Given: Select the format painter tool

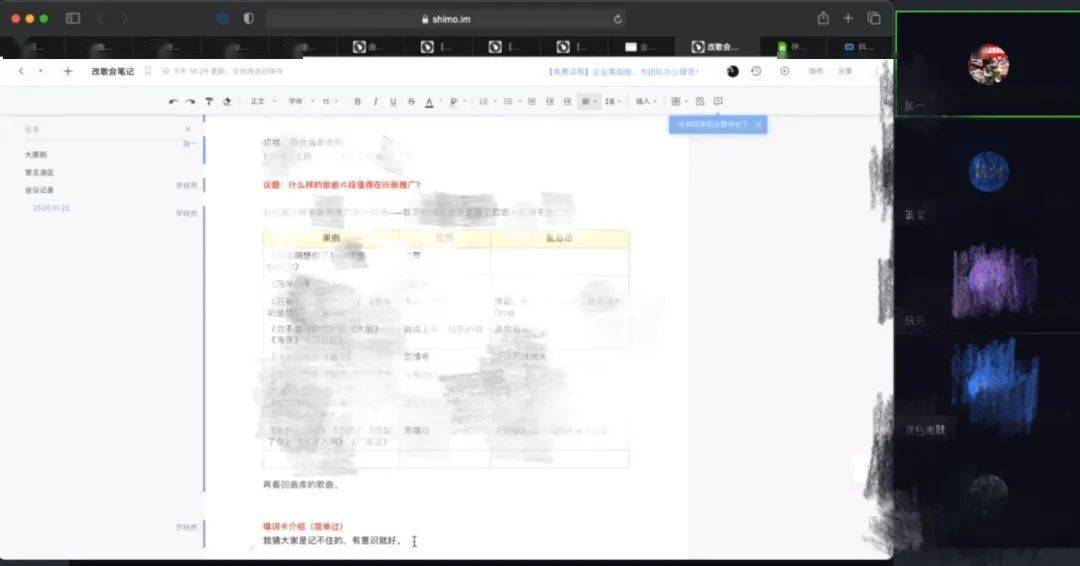Looking at the screenshot, I should (x=209, y=101).
